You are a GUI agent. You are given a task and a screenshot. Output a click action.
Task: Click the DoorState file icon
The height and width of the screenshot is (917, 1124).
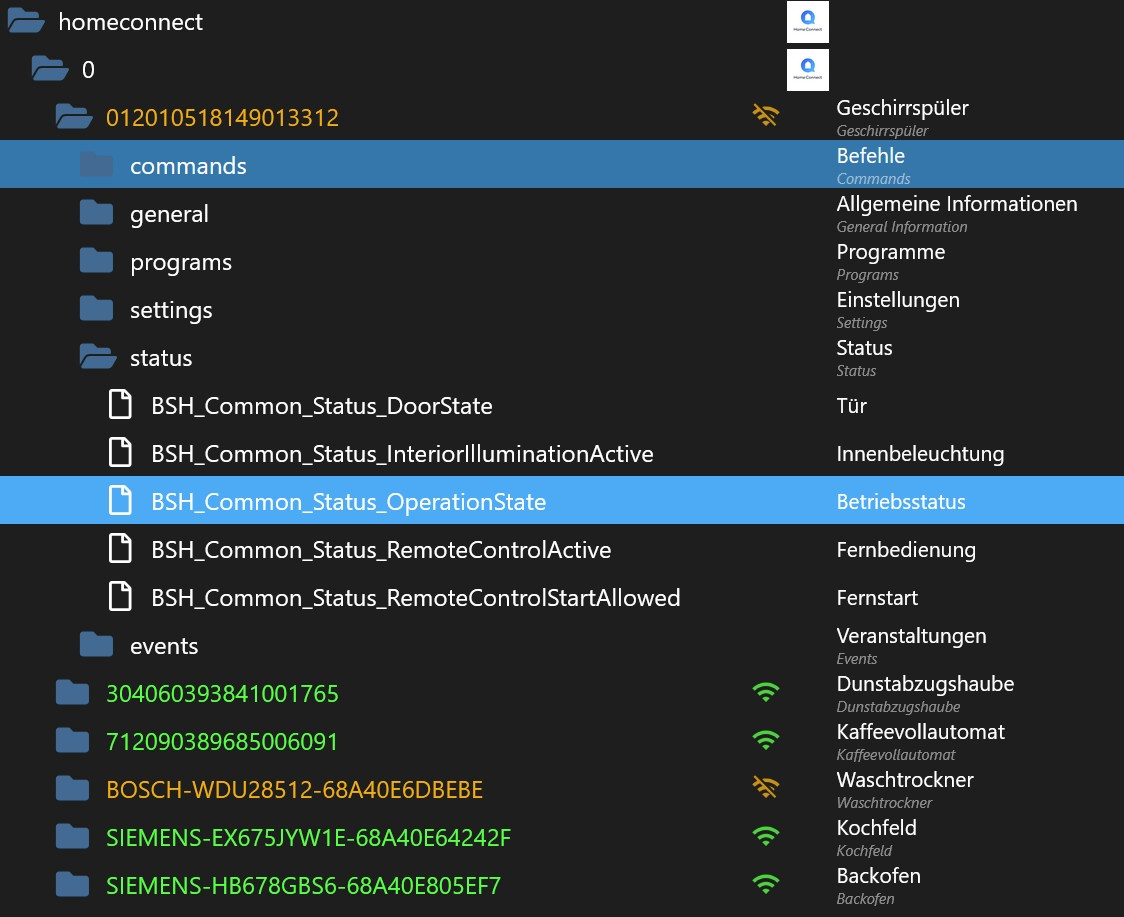coord(120,405)
